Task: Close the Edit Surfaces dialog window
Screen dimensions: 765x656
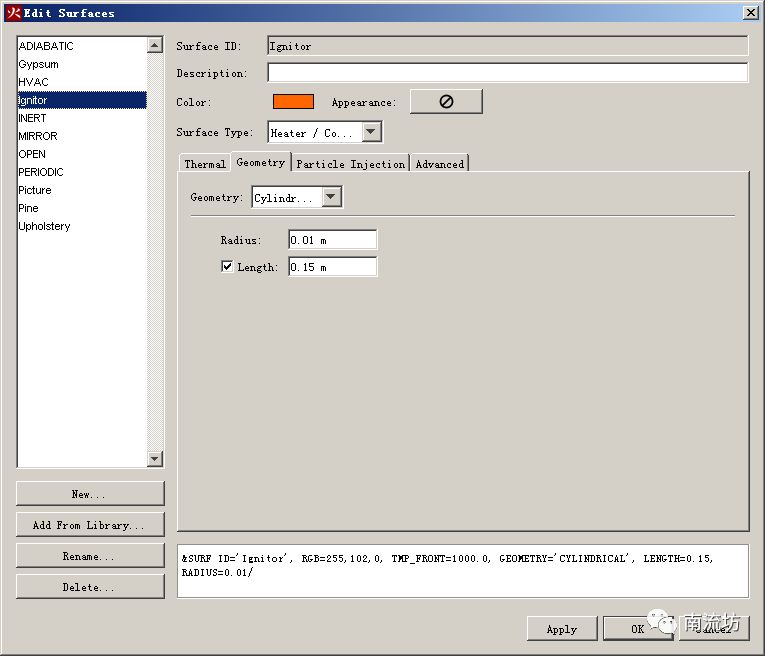Action: click(x=750, y=13)
